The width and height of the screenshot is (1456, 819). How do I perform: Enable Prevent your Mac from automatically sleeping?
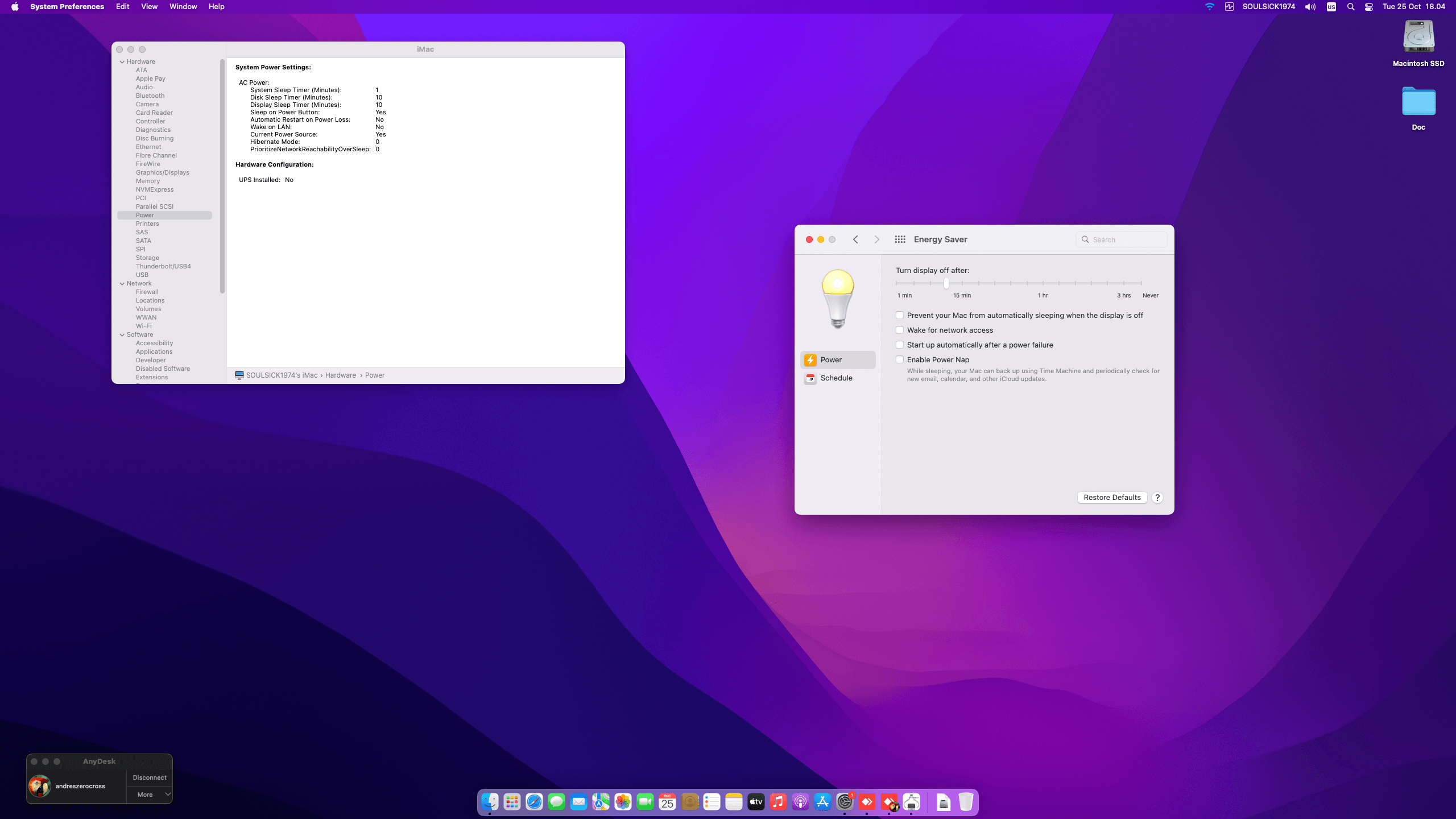[x=900, y=315]
